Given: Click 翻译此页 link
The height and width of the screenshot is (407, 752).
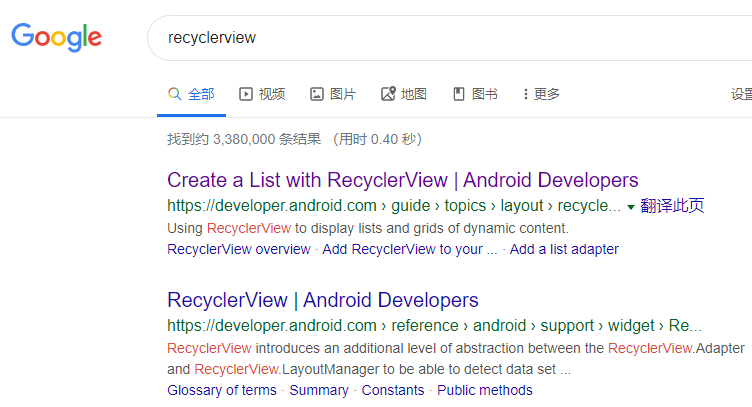Looking at the screenshot, I should 672,206.
